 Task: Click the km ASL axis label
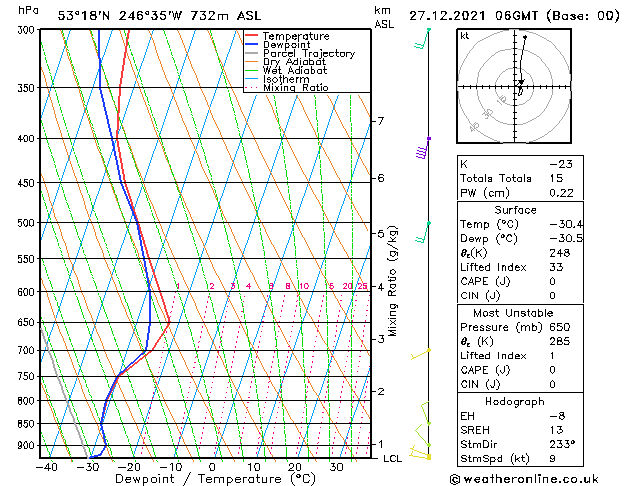[384, 18]
